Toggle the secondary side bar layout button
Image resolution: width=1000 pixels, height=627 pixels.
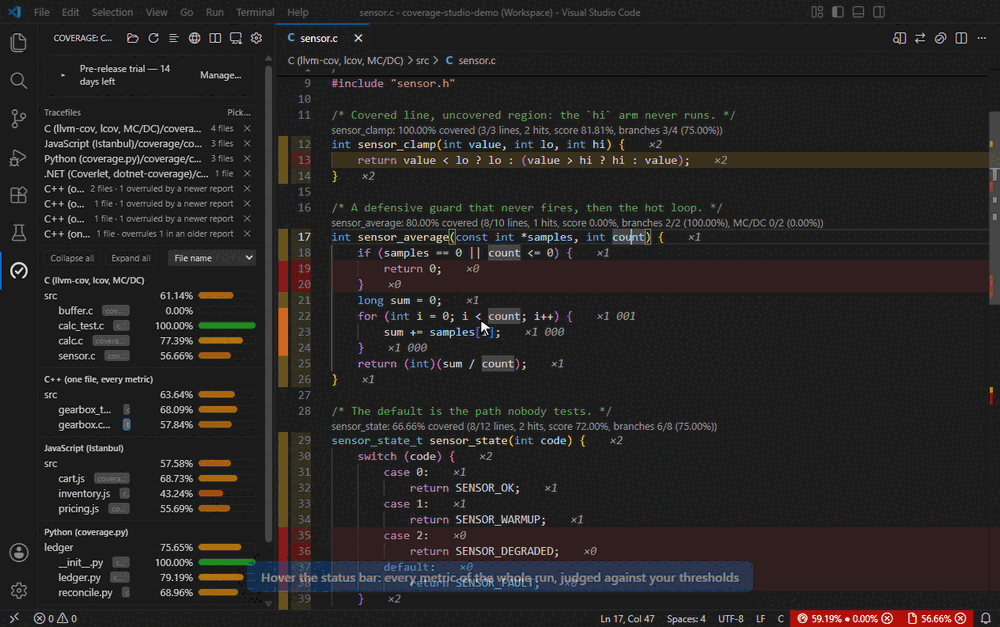tap(879, 12)
